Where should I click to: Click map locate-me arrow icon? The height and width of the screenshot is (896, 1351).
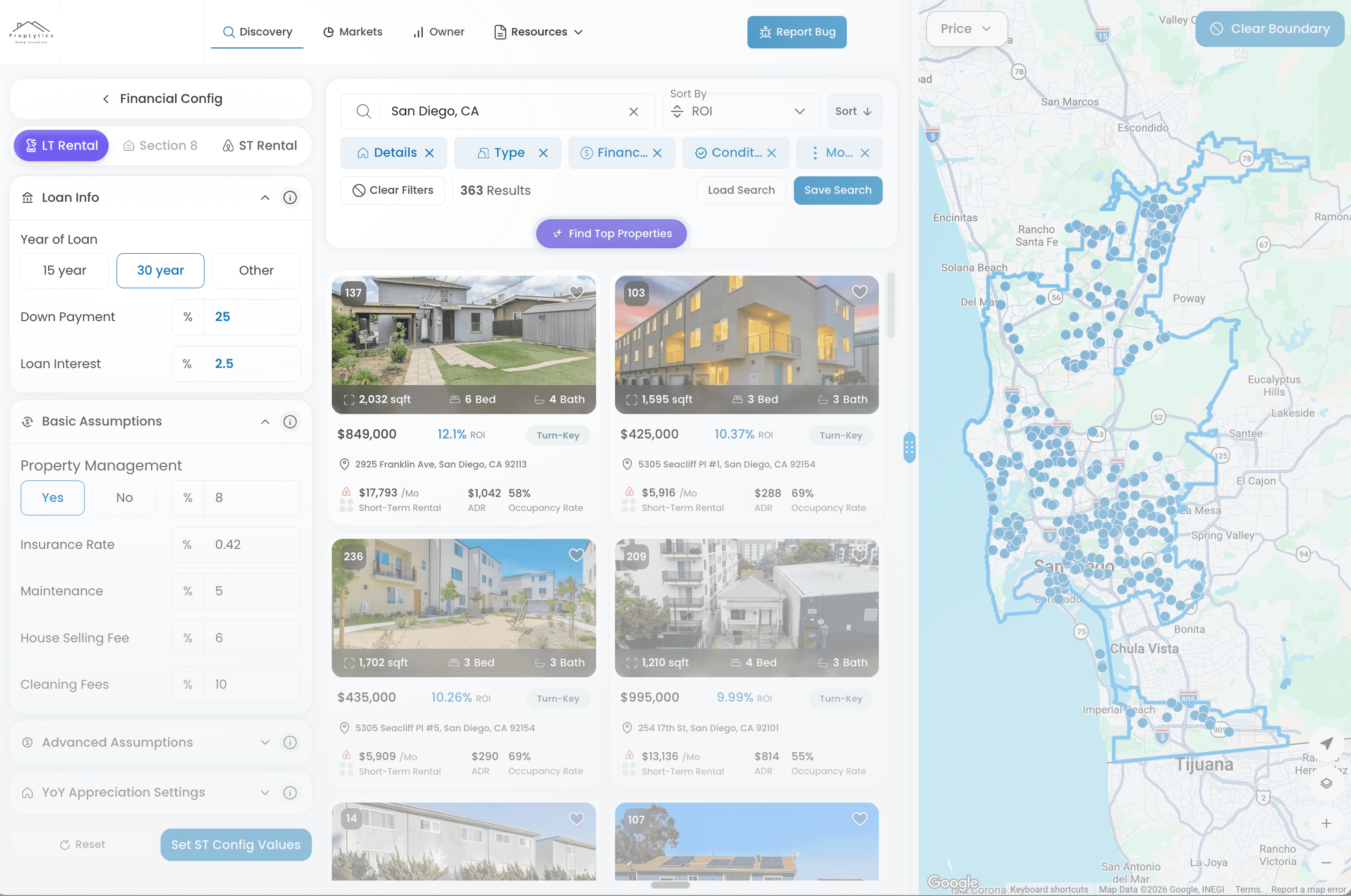point(1326,743)
